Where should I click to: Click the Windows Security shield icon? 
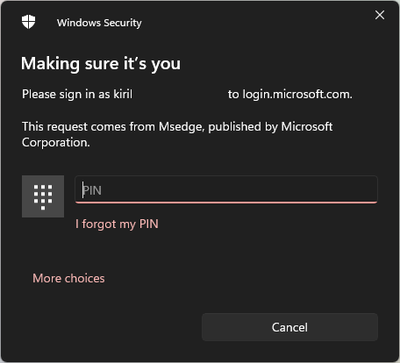click(29, 22)
